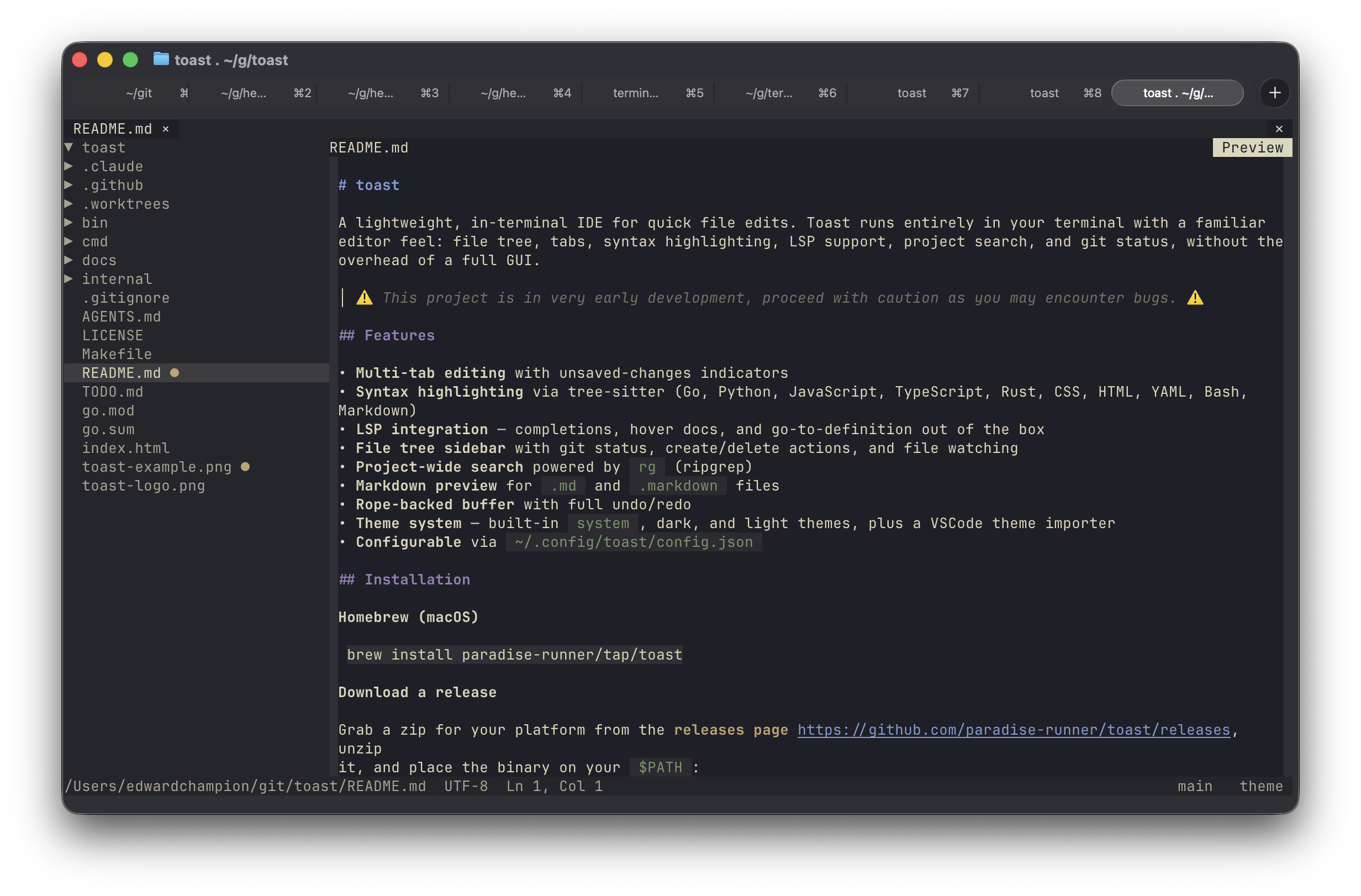The width and height of the screenshot is (1361, 896).
Task: Click the file path in the status bar
Action: point(245,787)
